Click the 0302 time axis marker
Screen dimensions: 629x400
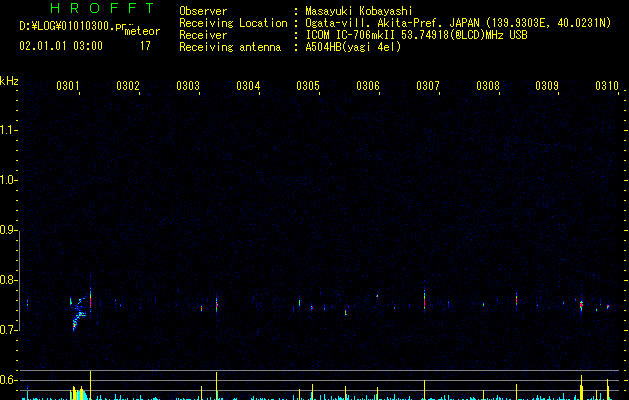[128, 86]
